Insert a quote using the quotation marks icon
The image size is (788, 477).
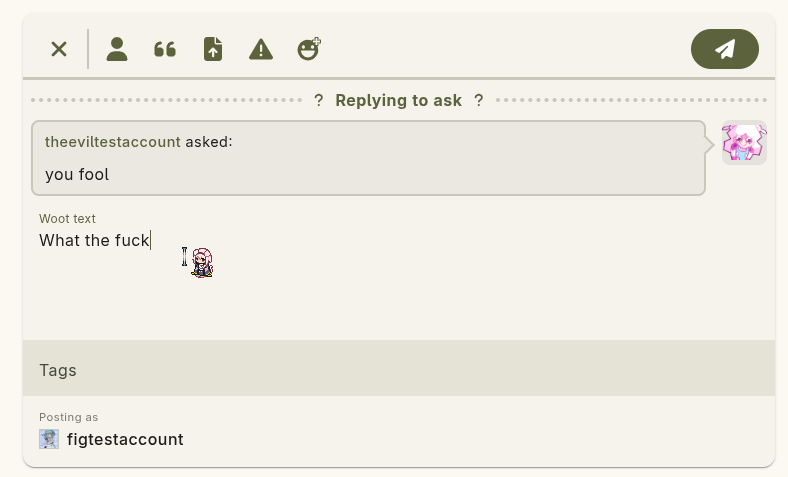point(165,49)
